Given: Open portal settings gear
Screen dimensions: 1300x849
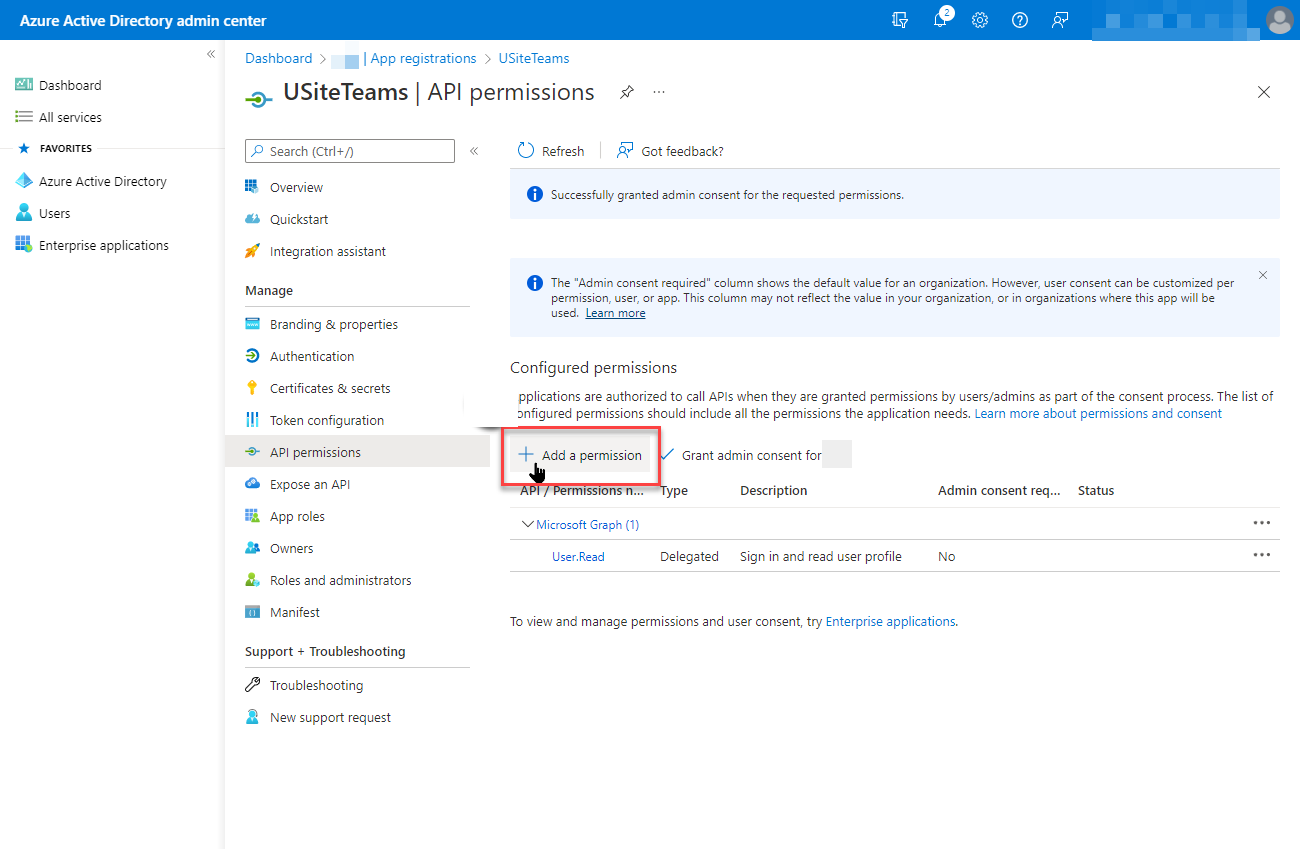Looking at the screenshot, I should (x=980, y=20).
